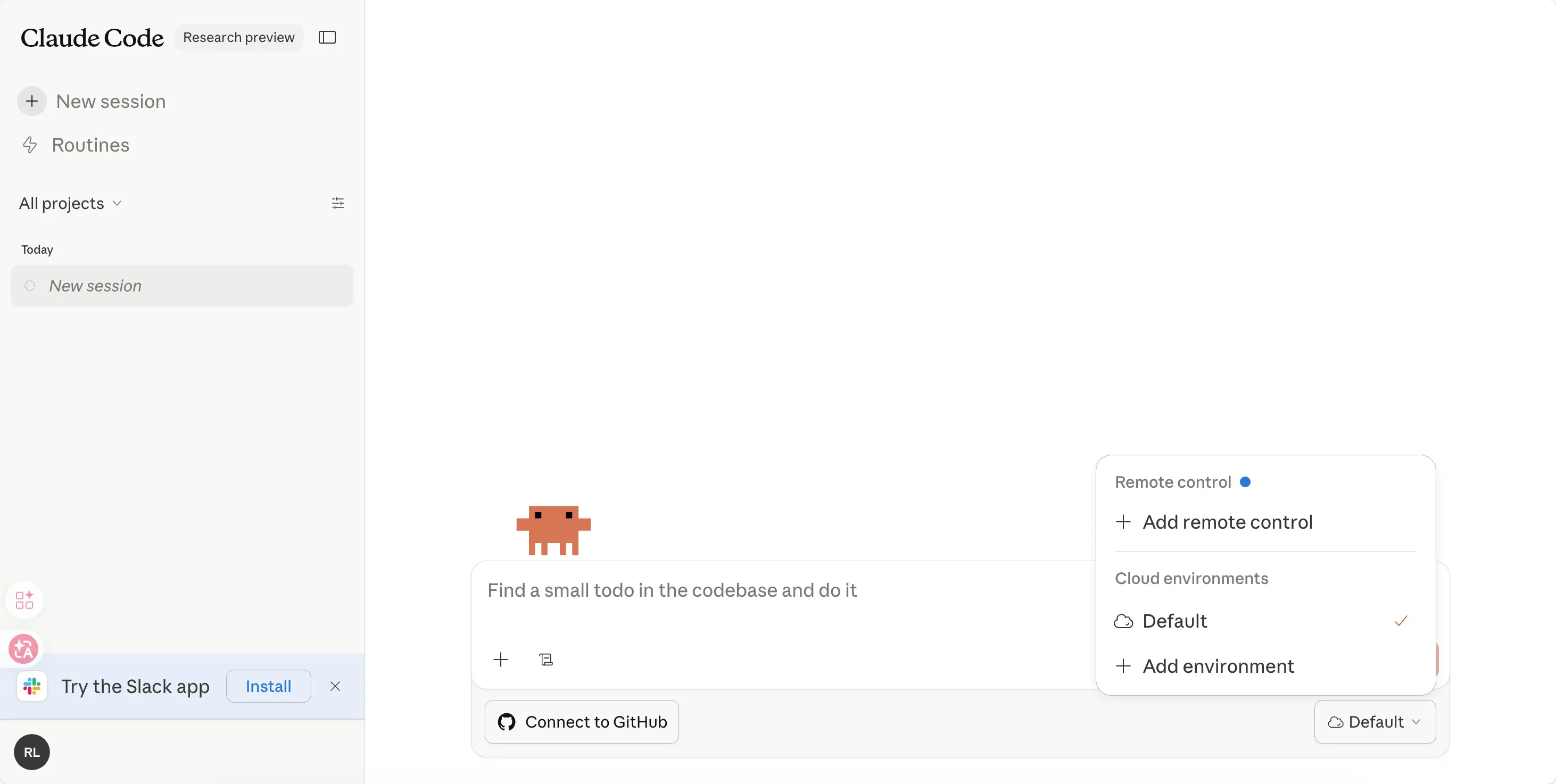Screen dimensions: 1556x784
Task: Choose Add remote control menu item
Action: tap(1227, 522)
